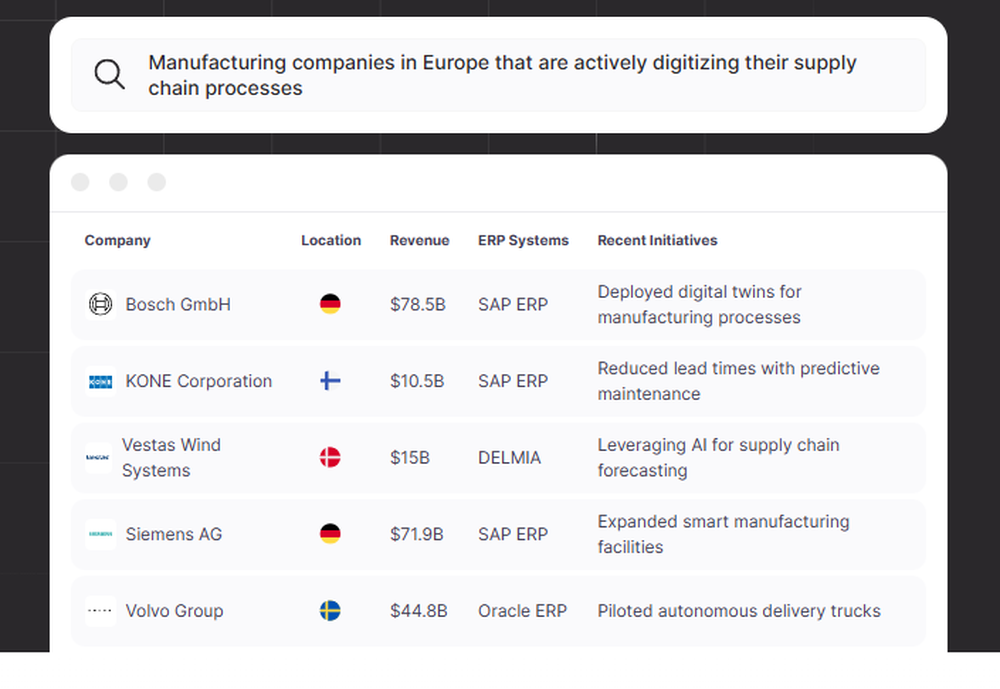This screenshot has height=689, width=1000.
Task: Click the German flag in Siemens row
Action: pyautogui.click(x=330, y=534)
